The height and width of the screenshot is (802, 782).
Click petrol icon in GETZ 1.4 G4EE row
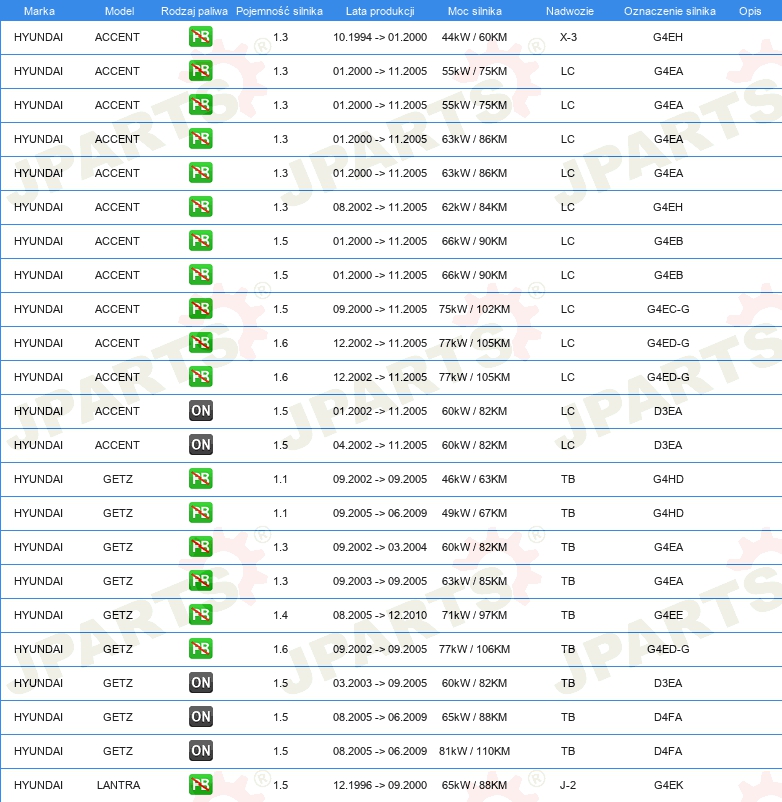tap(200, 615)
